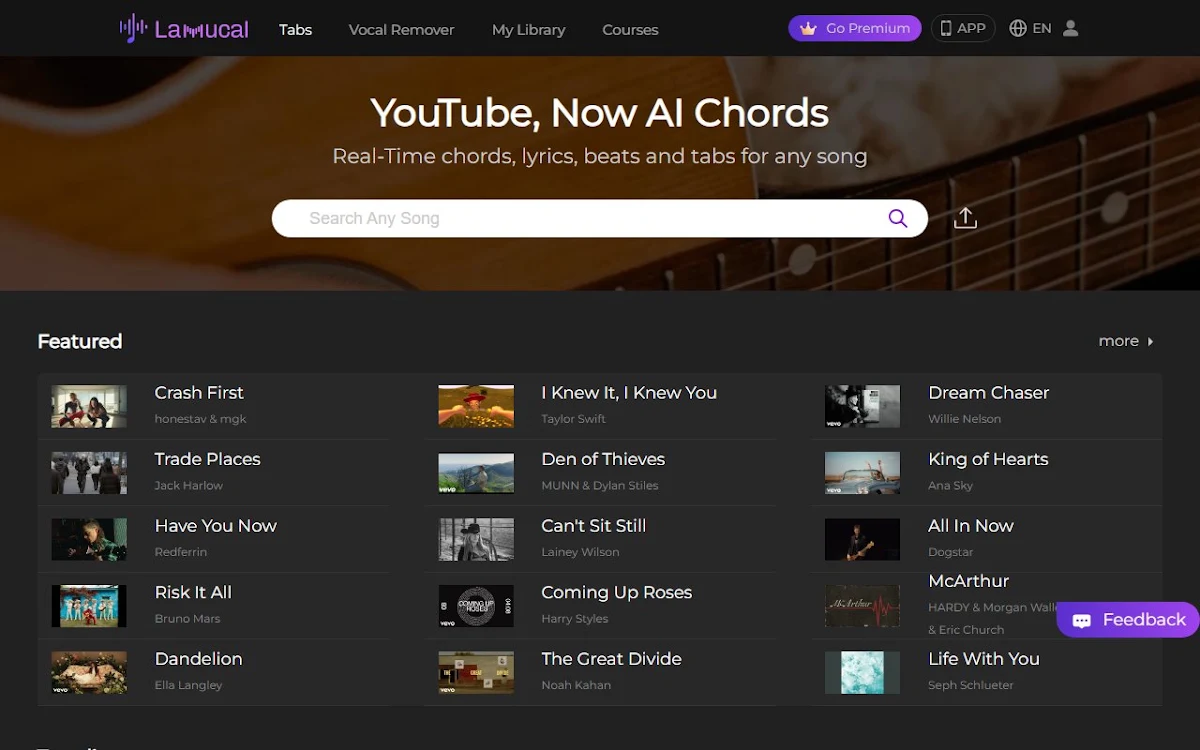Viewport: 1200px width, 750px height.
Task: Open the Feedback button
Action: point(1128,620)
